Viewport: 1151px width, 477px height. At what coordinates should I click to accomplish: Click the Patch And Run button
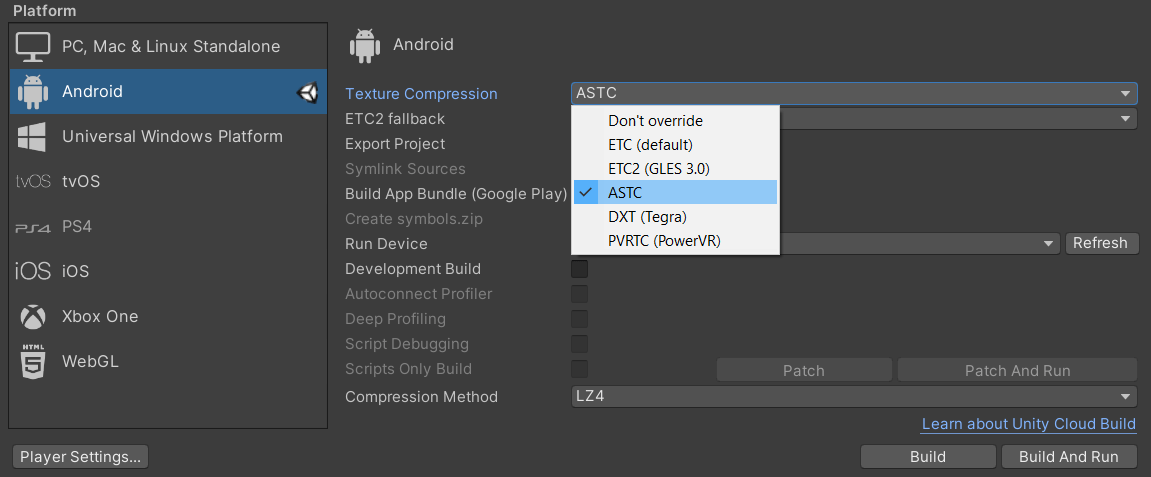pyautogui.click(x=1017, y=371)
